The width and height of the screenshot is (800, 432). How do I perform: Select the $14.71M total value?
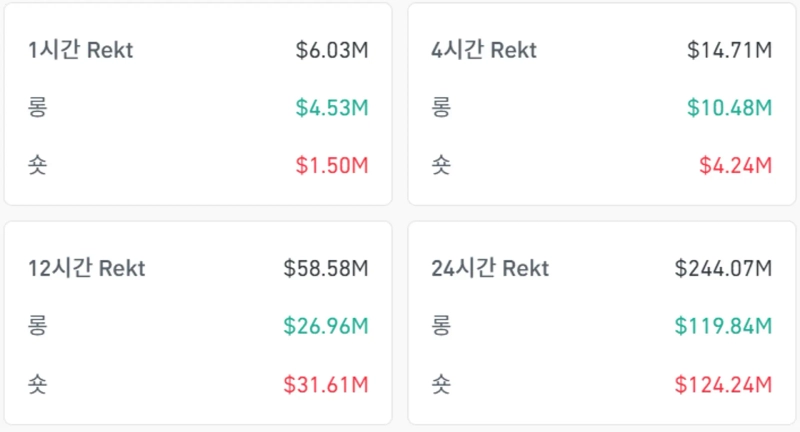(729, 50)
